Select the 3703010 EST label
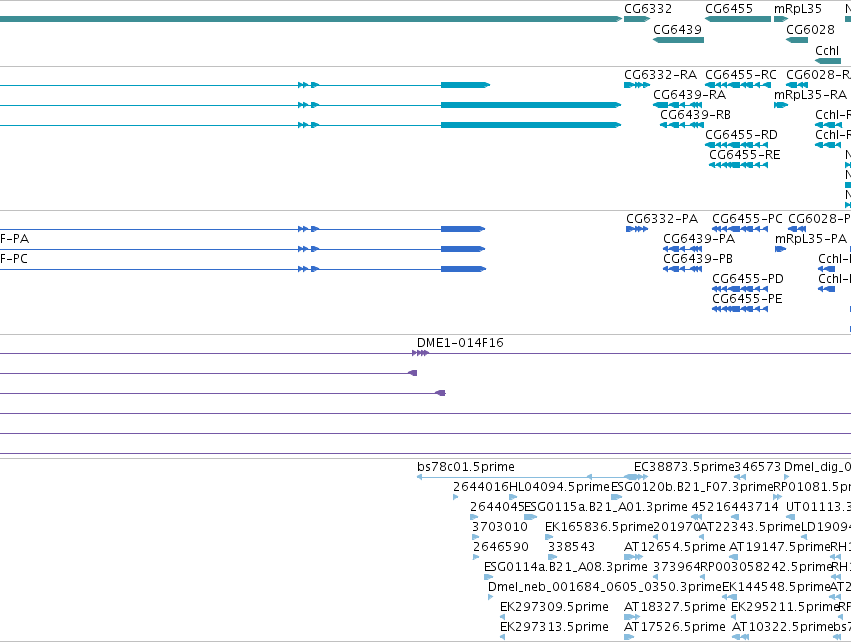This screenshot has height=642, width=851. [x=499, y=526]
